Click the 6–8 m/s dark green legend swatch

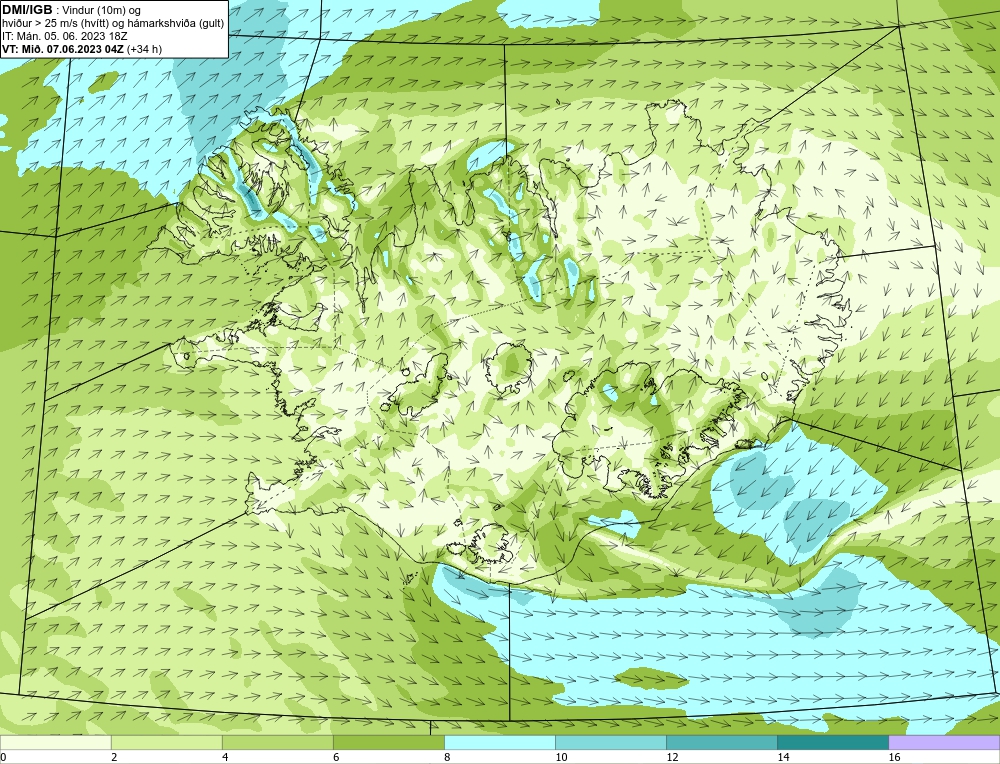(x=389, y=742)
